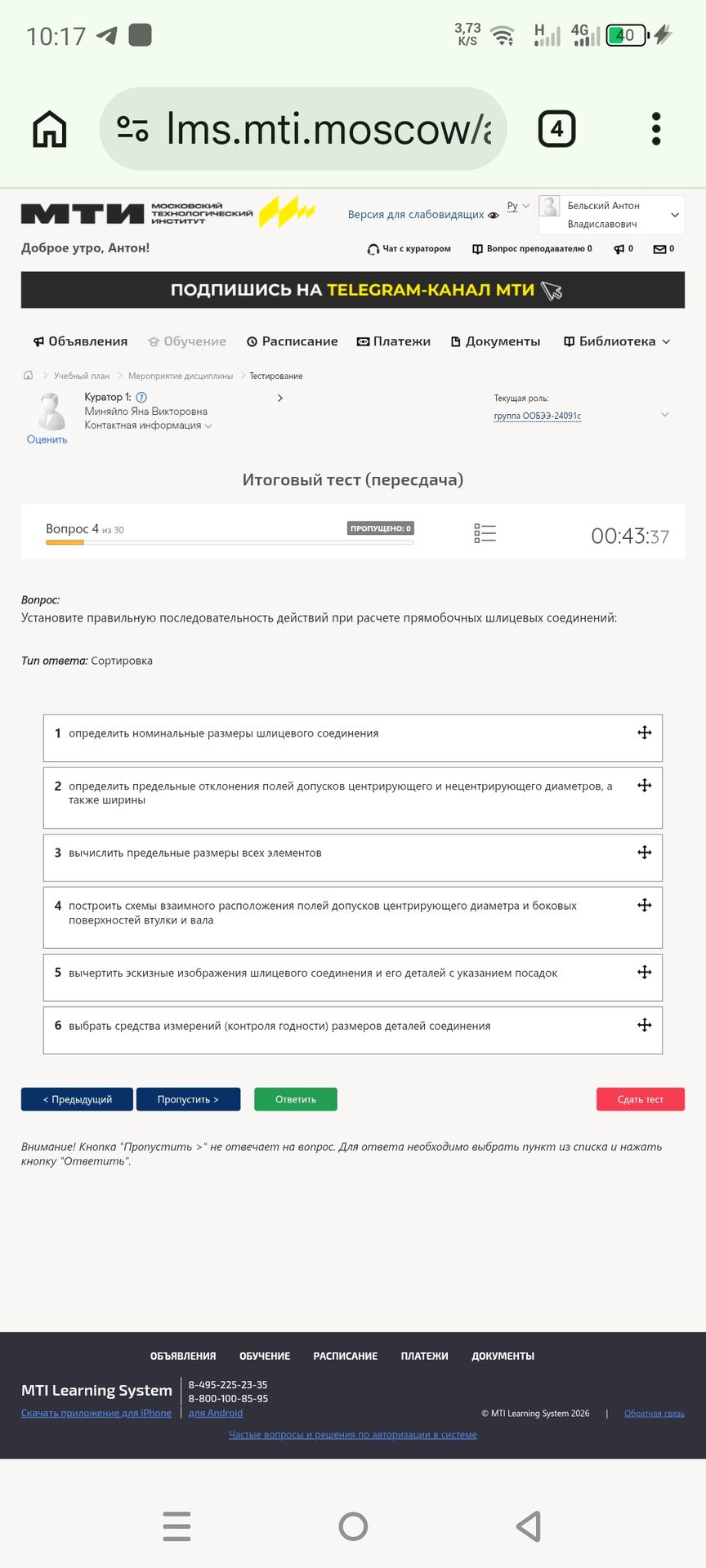
Task: Open the browser home page icon
Action: [x=49, y=129]
